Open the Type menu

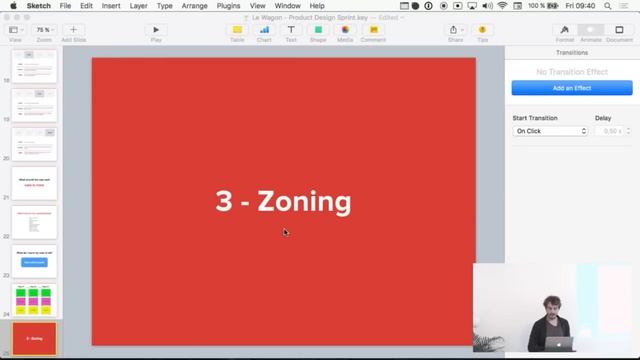[164, 6]
